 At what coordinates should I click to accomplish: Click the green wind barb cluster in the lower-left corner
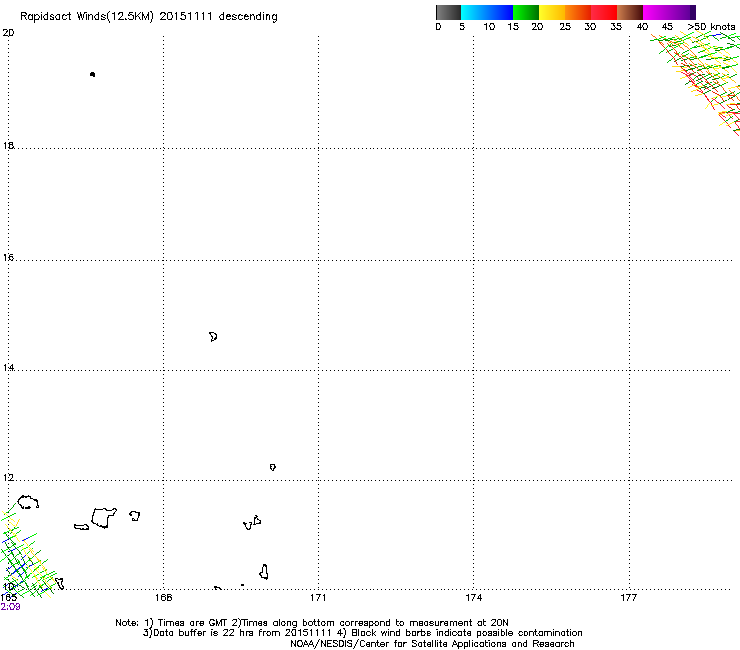click(x=26, y=552)
